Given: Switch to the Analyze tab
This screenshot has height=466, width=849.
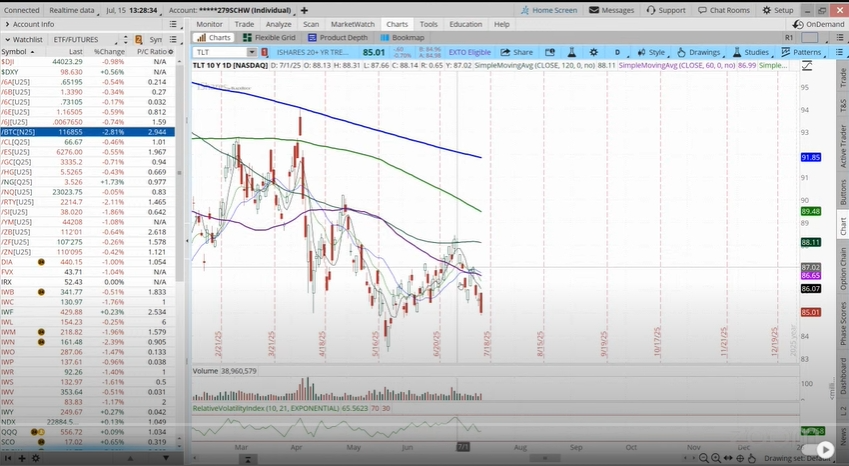Looking at the screenshot, I should click(x=279, y=24).
